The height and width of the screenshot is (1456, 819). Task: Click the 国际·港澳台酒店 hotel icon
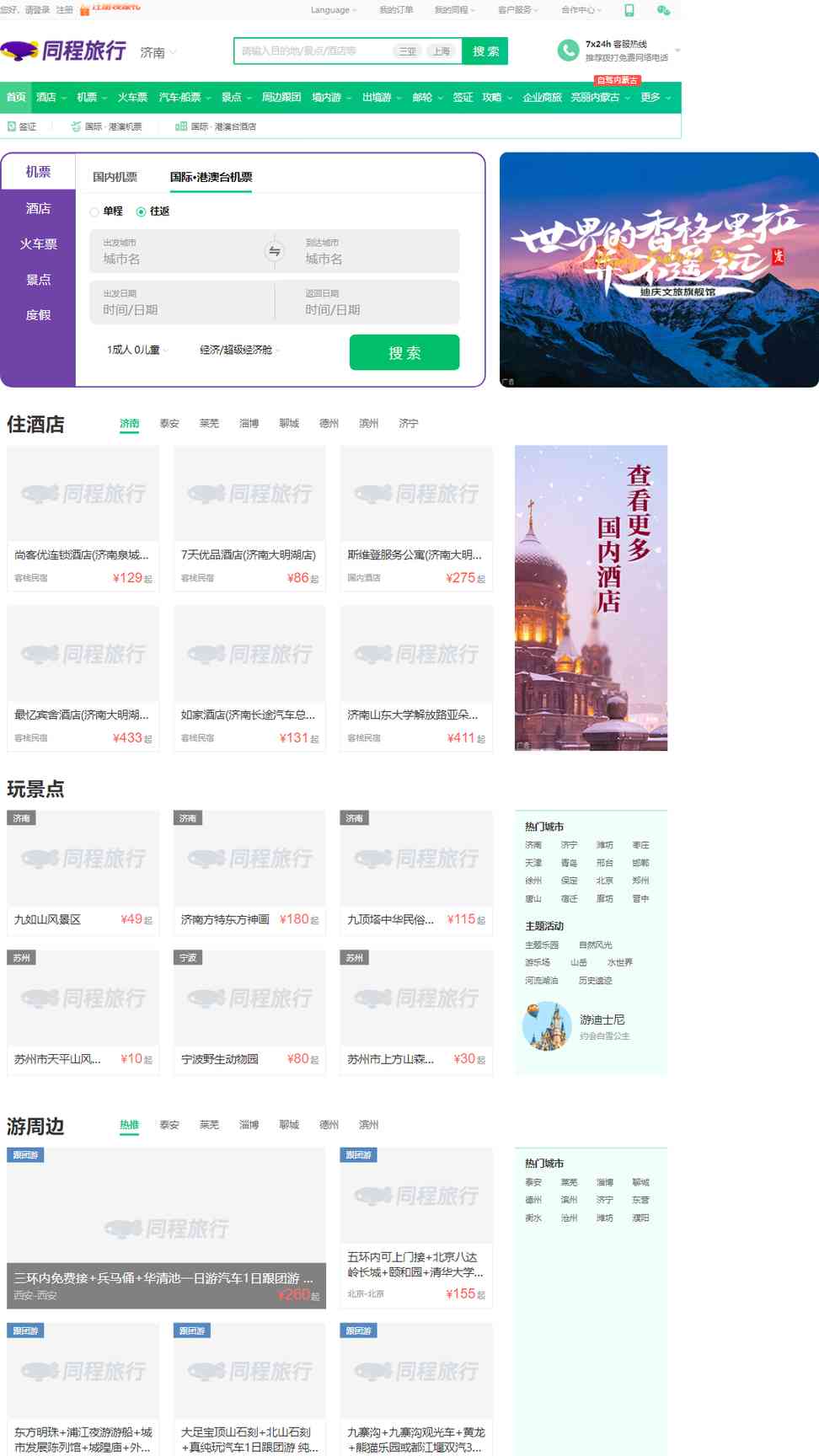[181, 126]
